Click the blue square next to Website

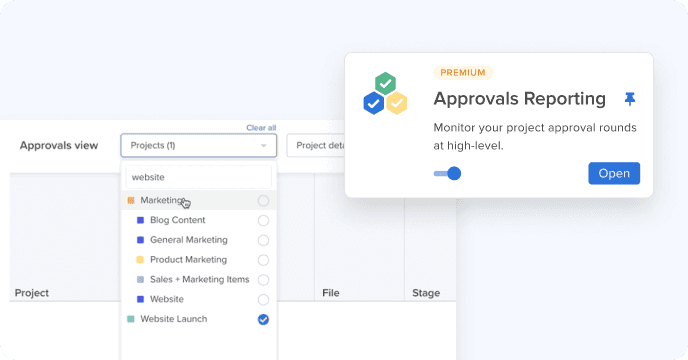coord(140,299)
